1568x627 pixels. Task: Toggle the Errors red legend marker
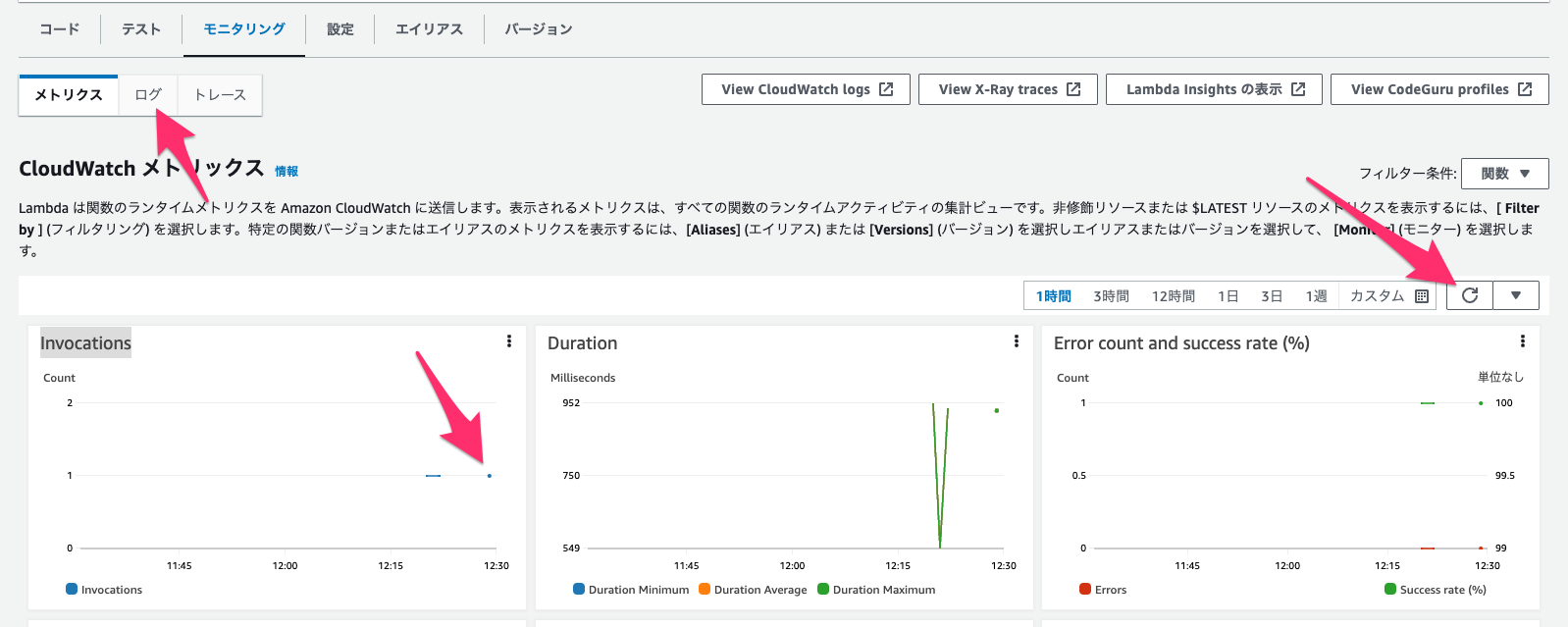1085,589
